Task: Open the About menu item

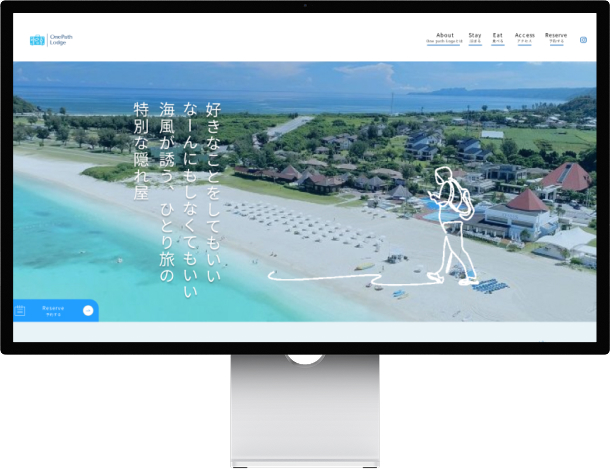Action: click(445, 35)
